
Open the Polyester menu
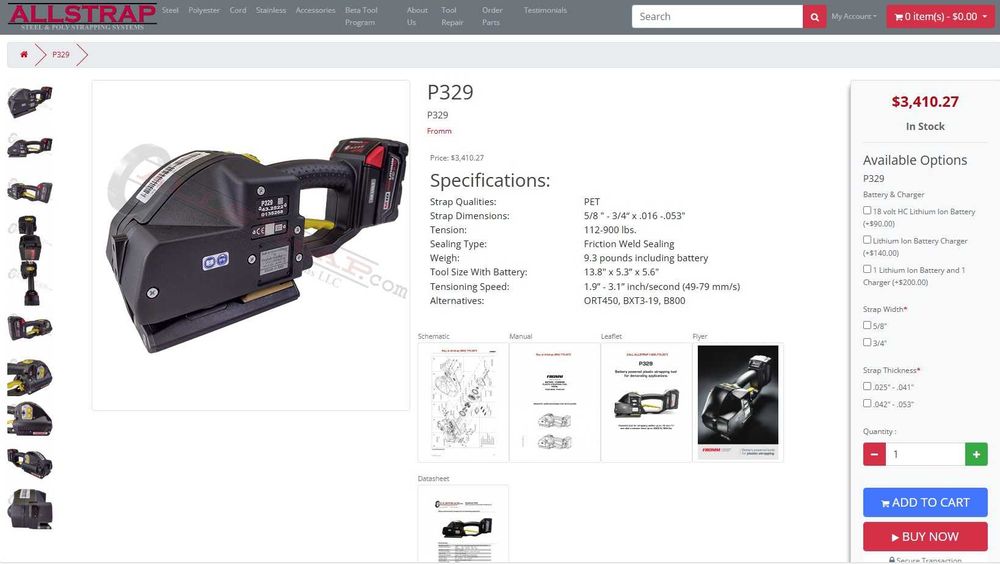[x=204, y=10]
